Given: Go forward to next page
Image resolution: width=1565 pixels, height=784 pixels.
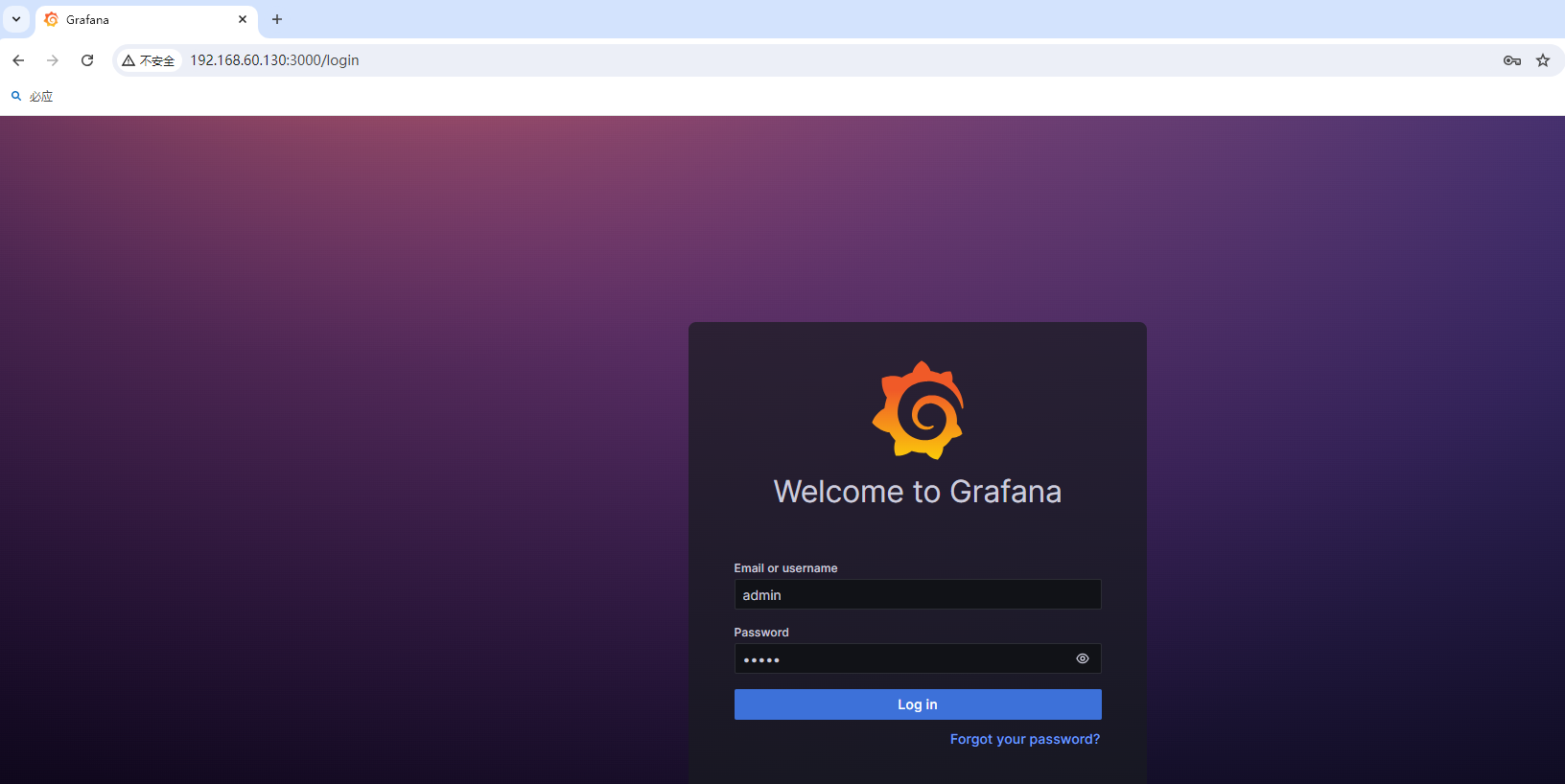Looking at the screenshot, I should point(53,60).
